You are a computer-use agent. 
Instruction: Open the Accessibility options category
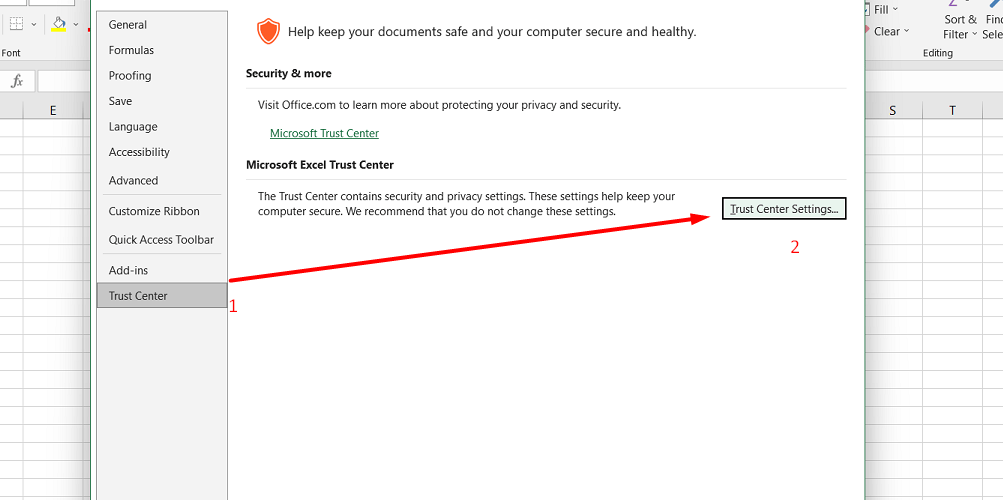(162, 152)
